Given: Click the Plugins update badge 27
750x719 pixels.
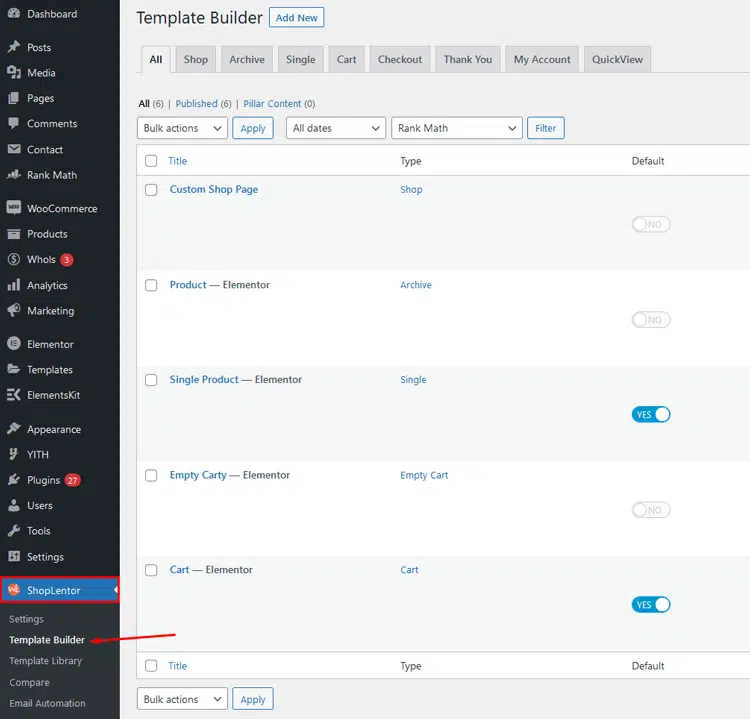Looking at the screenshot, I should tap(73, 480).
